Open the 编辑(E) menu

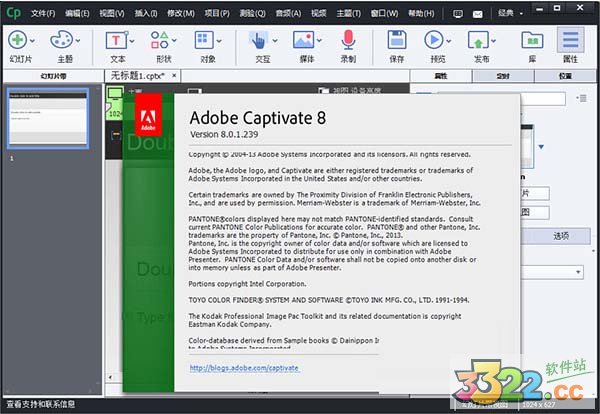[x=77, y=13]
